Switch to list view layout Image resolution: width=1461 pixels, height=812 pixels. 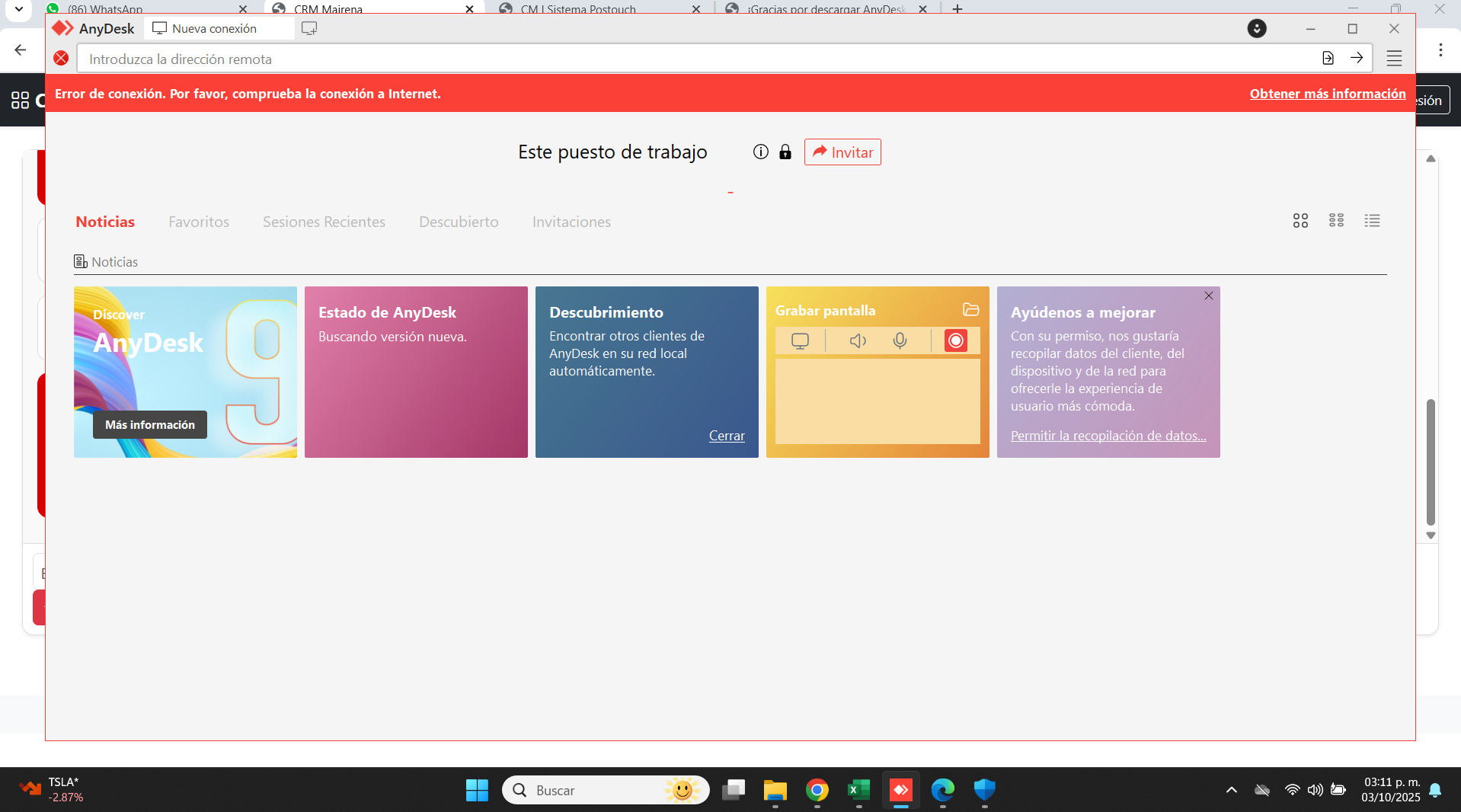coord(1372,221)
